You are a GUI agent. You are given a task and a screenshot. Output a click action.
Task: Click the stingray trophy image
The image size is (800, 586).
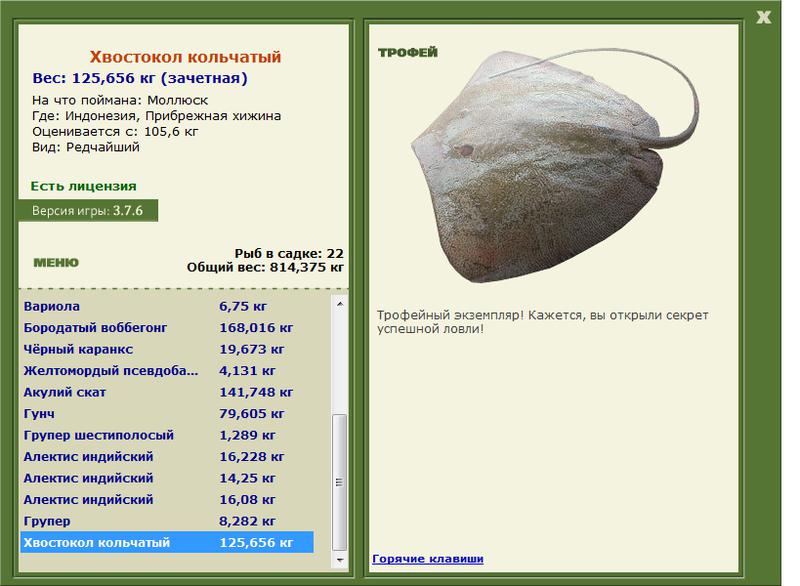555,165
